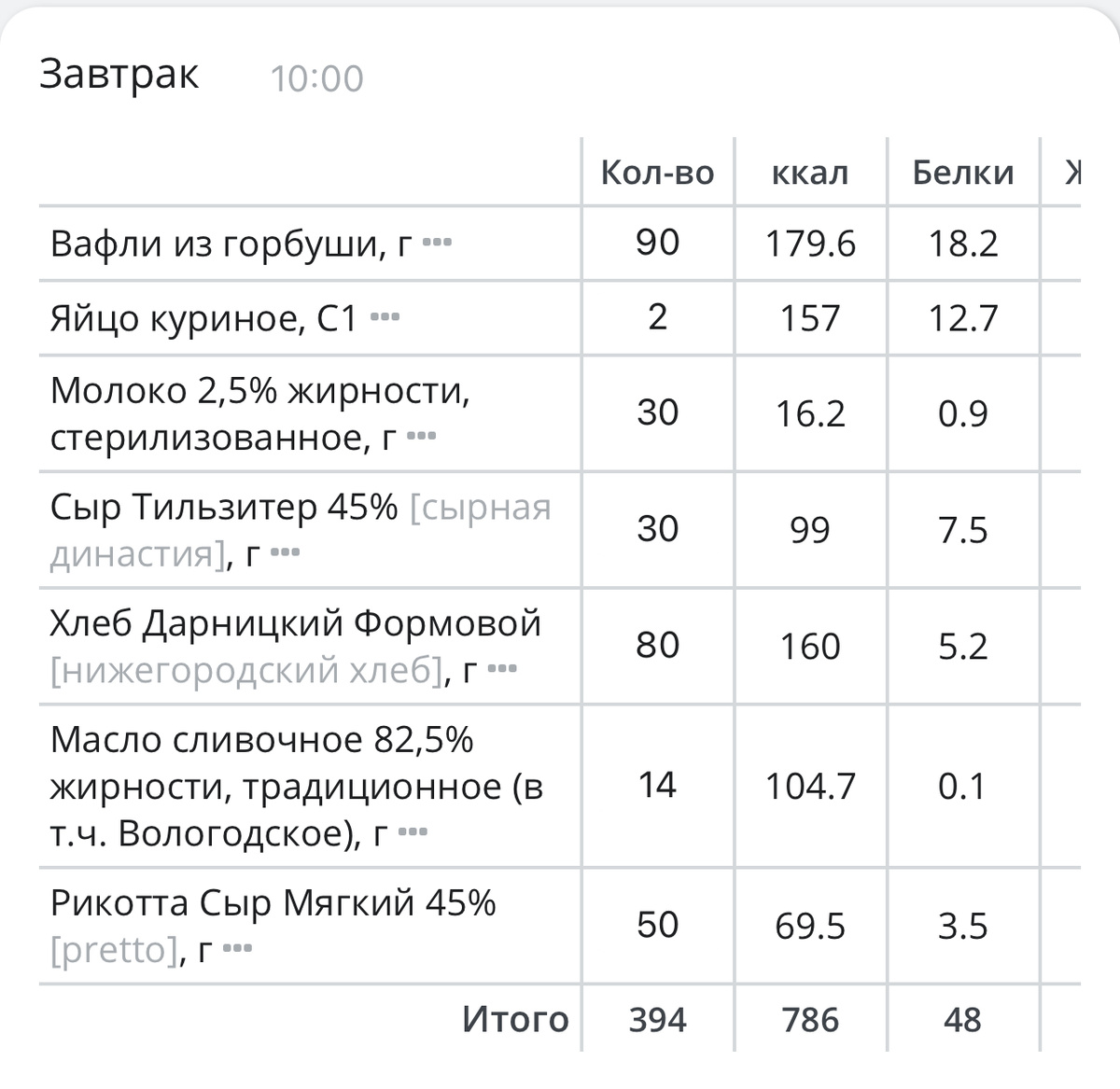The height and width of the screenshot is (1089, 1120).
Task: Click the ккал column header
Action: click(810, 173)
